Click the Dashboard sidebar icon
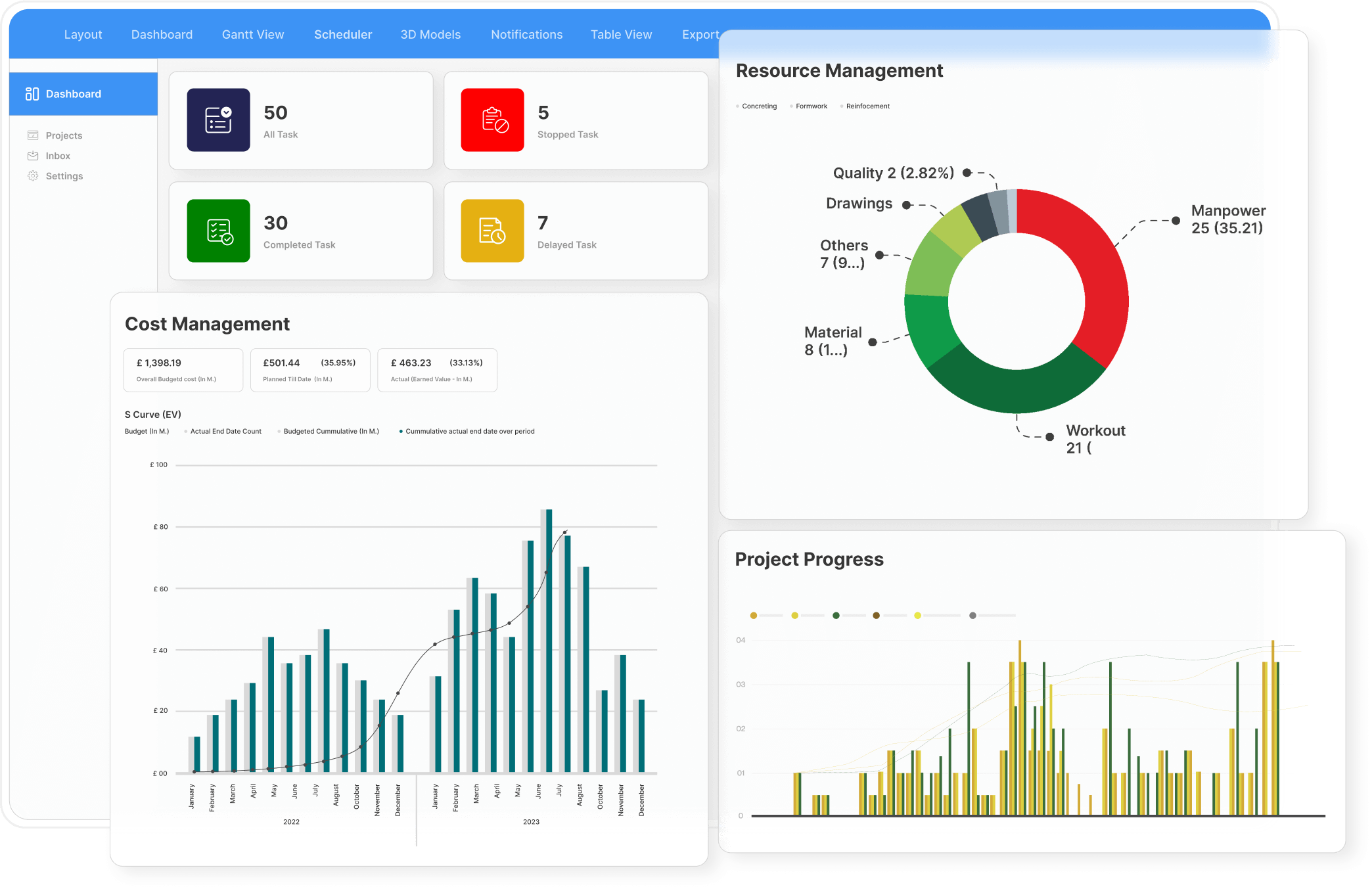Image resolution: width=1372 pixels, height=889 pixels. point(32,94)
